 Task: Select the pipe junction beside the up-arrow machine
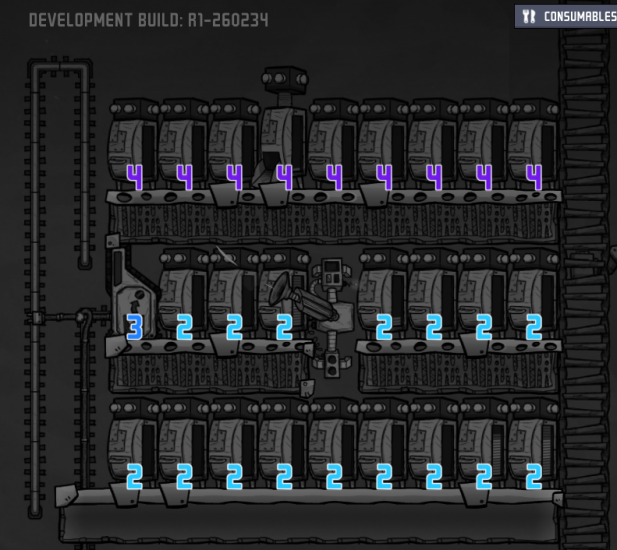(83, 316)
